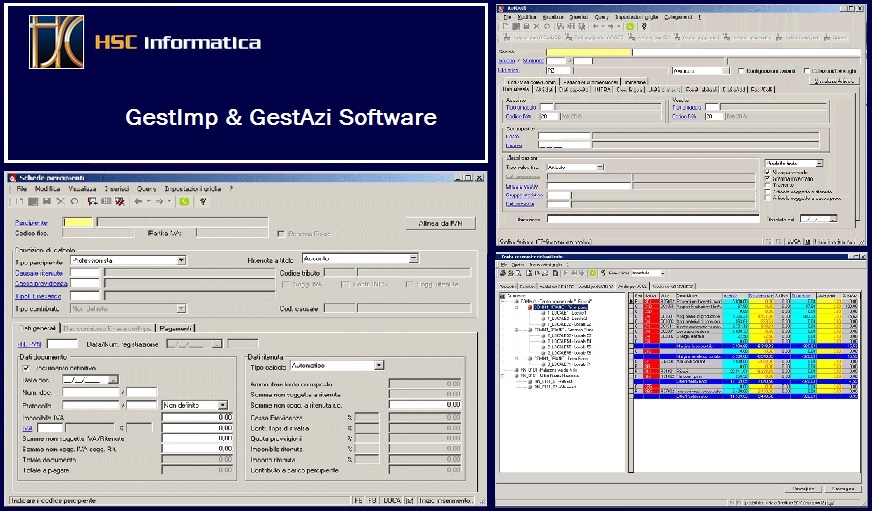Open the Modifica menu in Schede percipienti
The image size is (872, 511).
point(47,189)
